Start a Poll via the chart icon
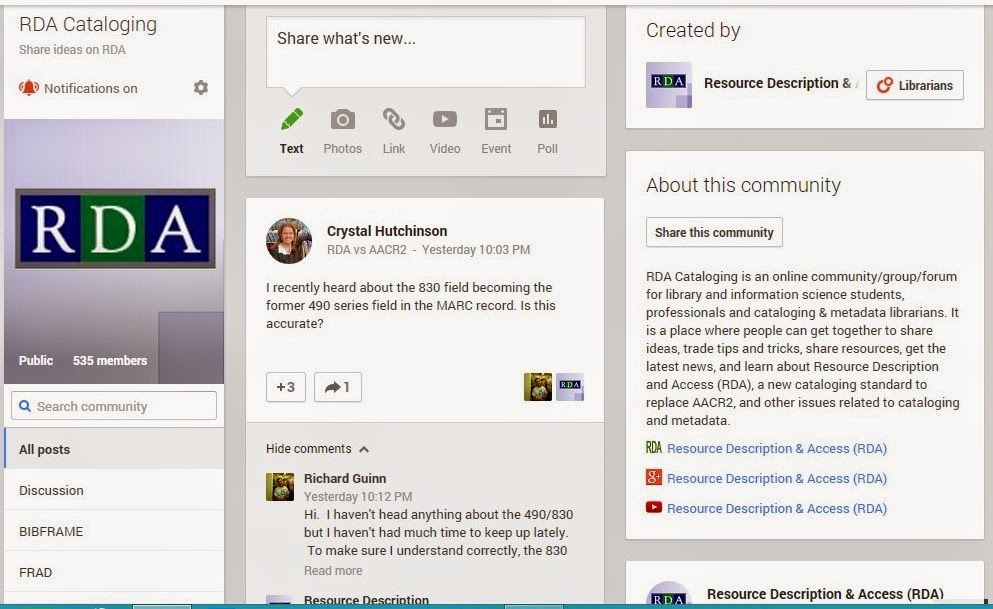 pos(547,119)
